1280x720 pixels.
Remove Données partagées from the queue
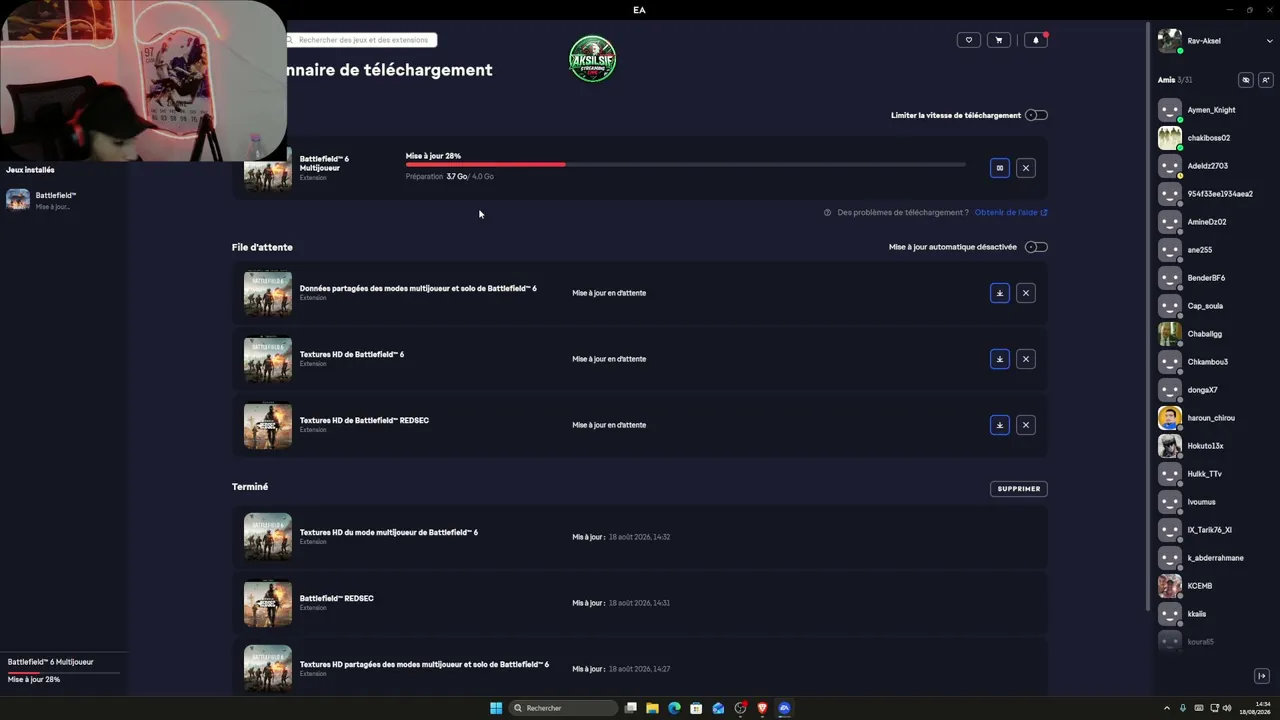tap(1025, 293)
